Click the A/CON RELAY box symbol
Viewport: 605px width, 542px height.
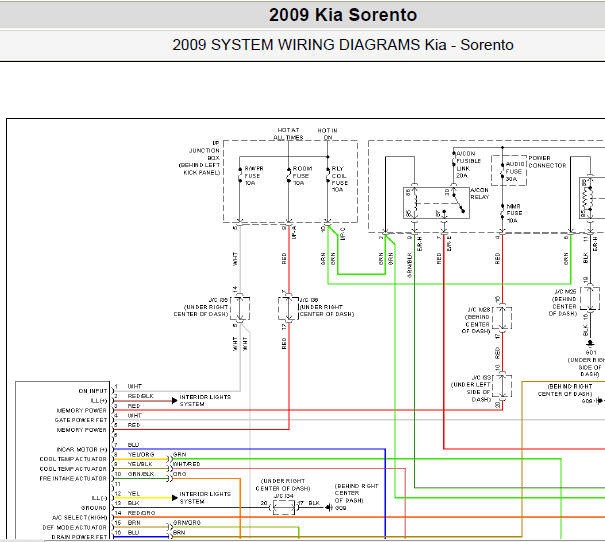click(436, 203)
